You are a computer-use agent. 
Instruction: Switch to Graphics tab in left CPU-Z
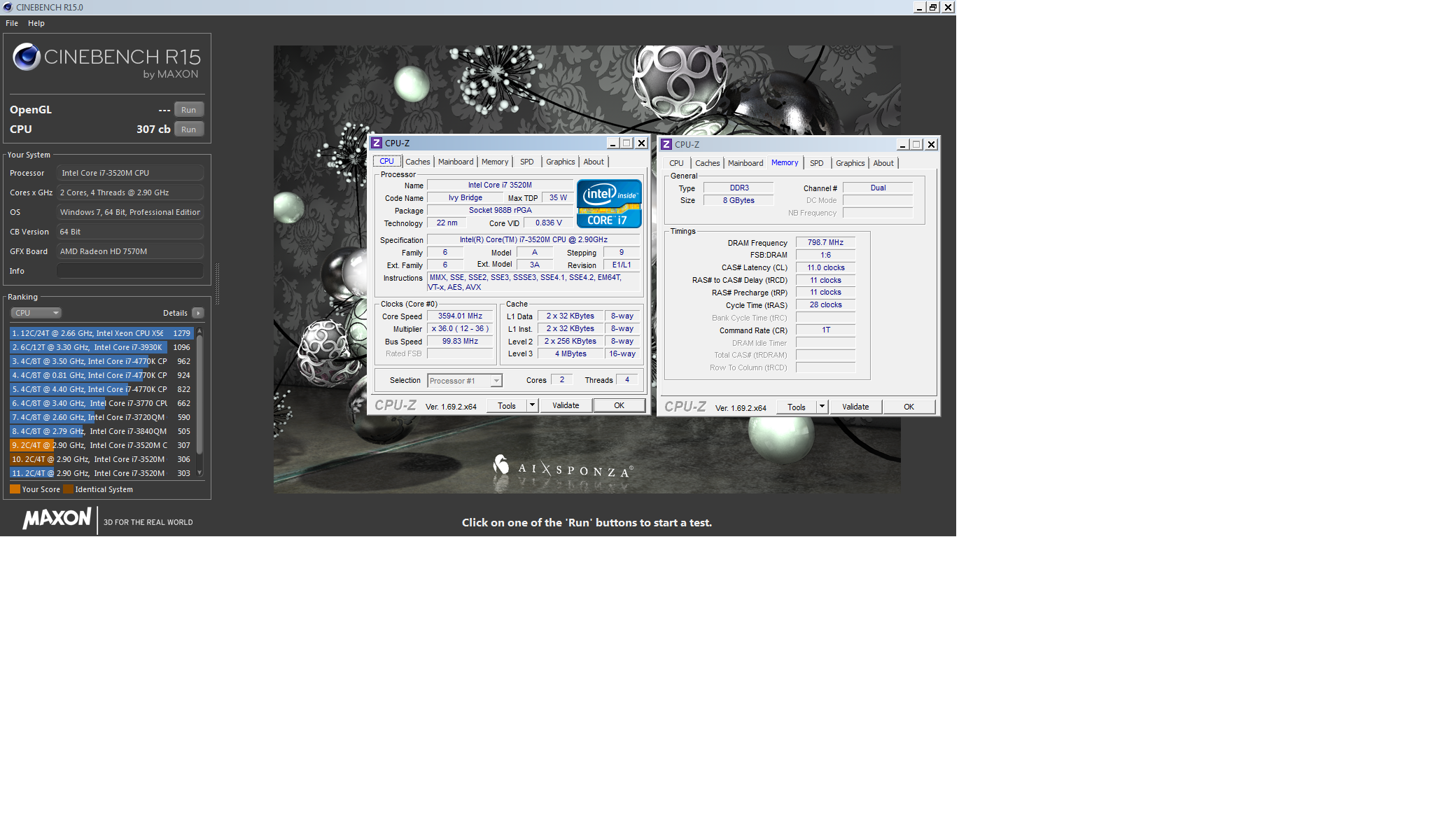coord(561,162)
